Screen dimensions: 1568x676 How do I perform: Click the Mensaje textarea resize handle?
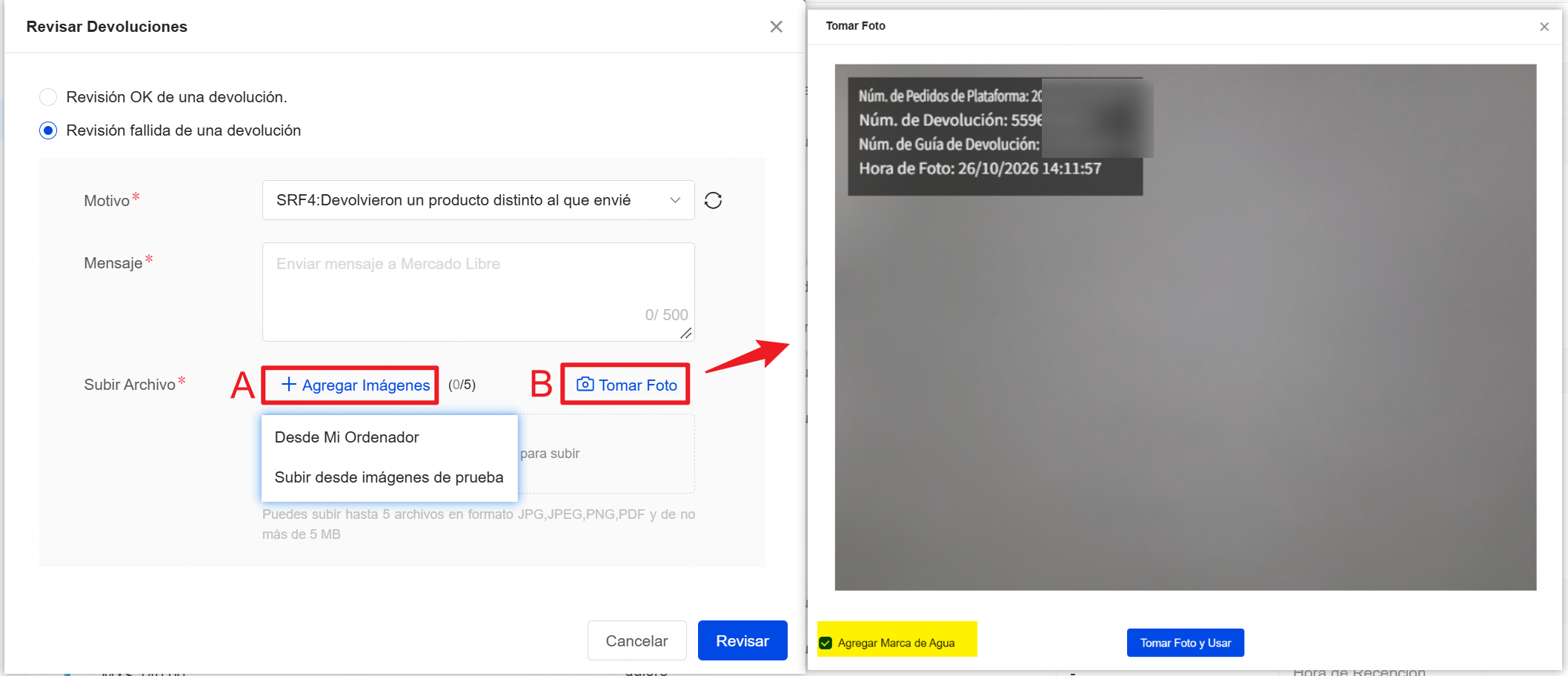coord(686,334)
